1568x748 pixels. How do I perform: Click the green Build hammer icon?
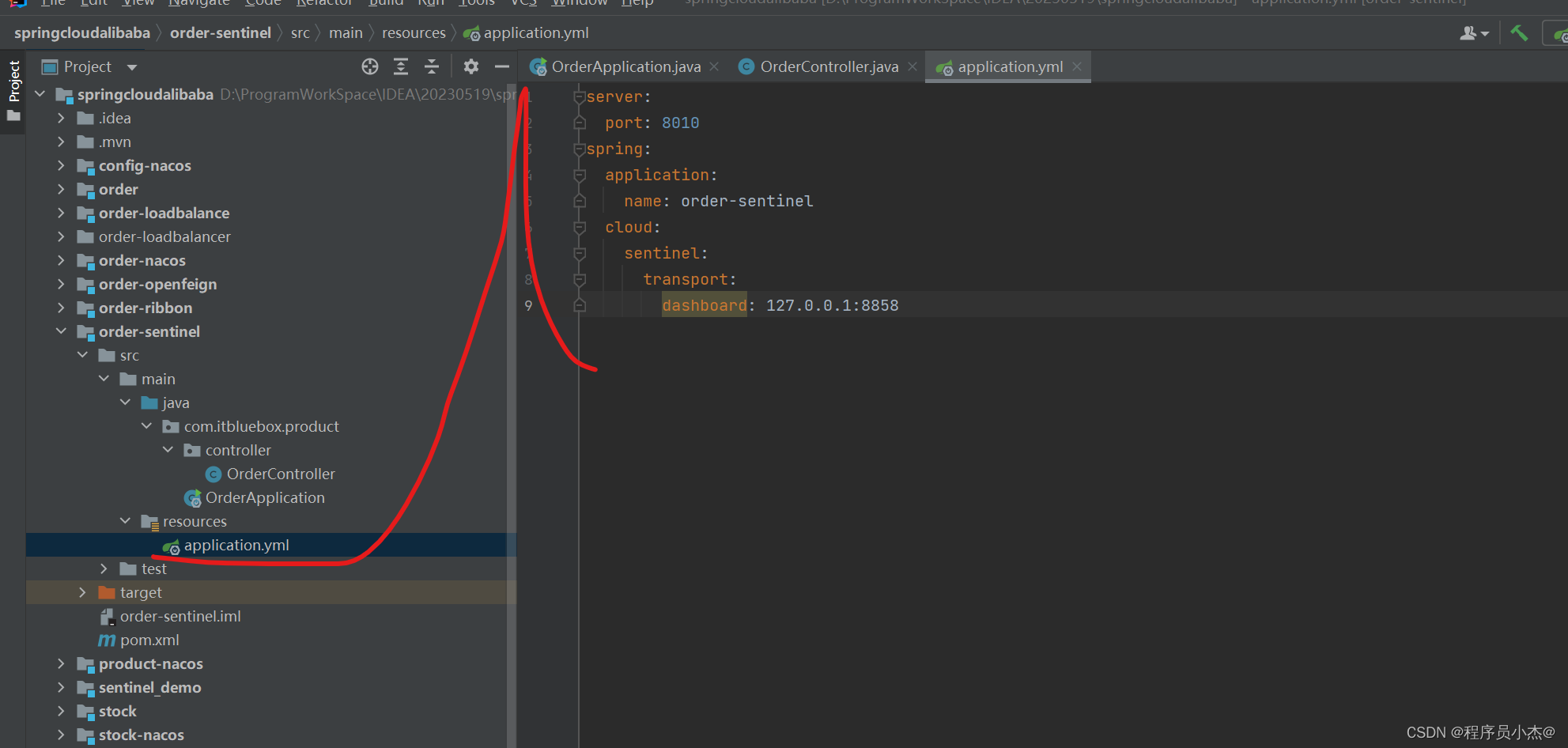click(x=1519, y=33)
